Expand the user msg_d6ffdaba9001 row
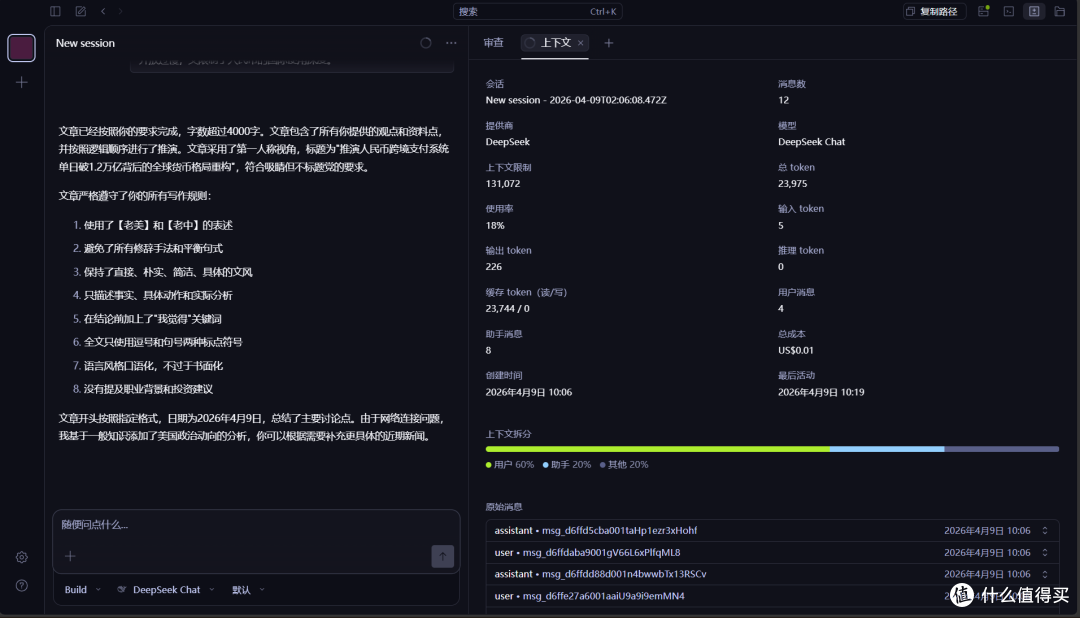Screen dimensions: 1080x618 pos(771,553)
